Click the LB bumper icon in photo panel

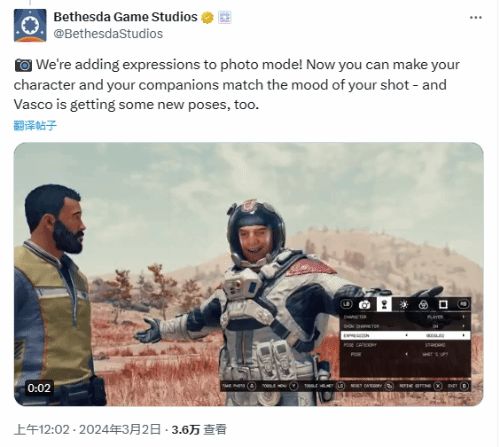coord(347,304)
